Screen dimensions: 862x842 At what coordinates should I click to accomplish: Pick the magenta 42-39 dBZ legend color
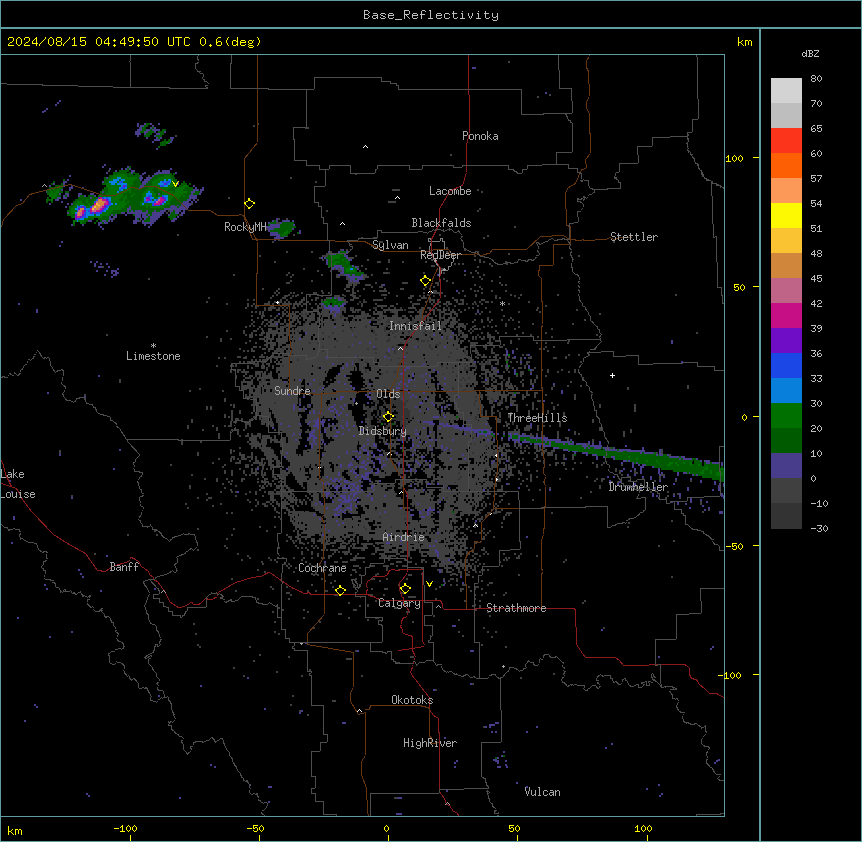tap(786, 315)
